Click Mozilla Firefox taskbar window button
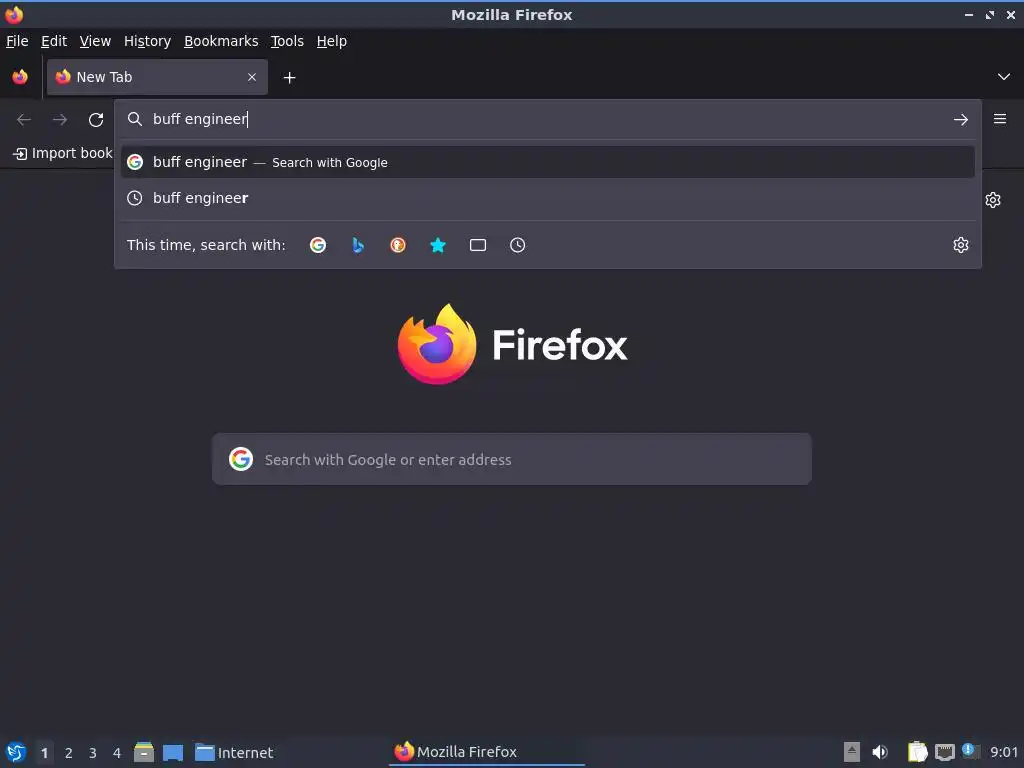 [x=487, y=752]
